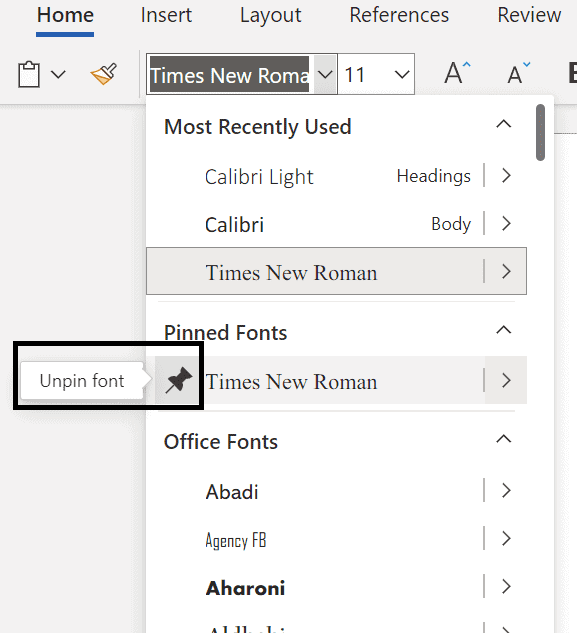The image size is (577, 633).
Task: Choose the Aharoni font
Action: tap(315, 587)
